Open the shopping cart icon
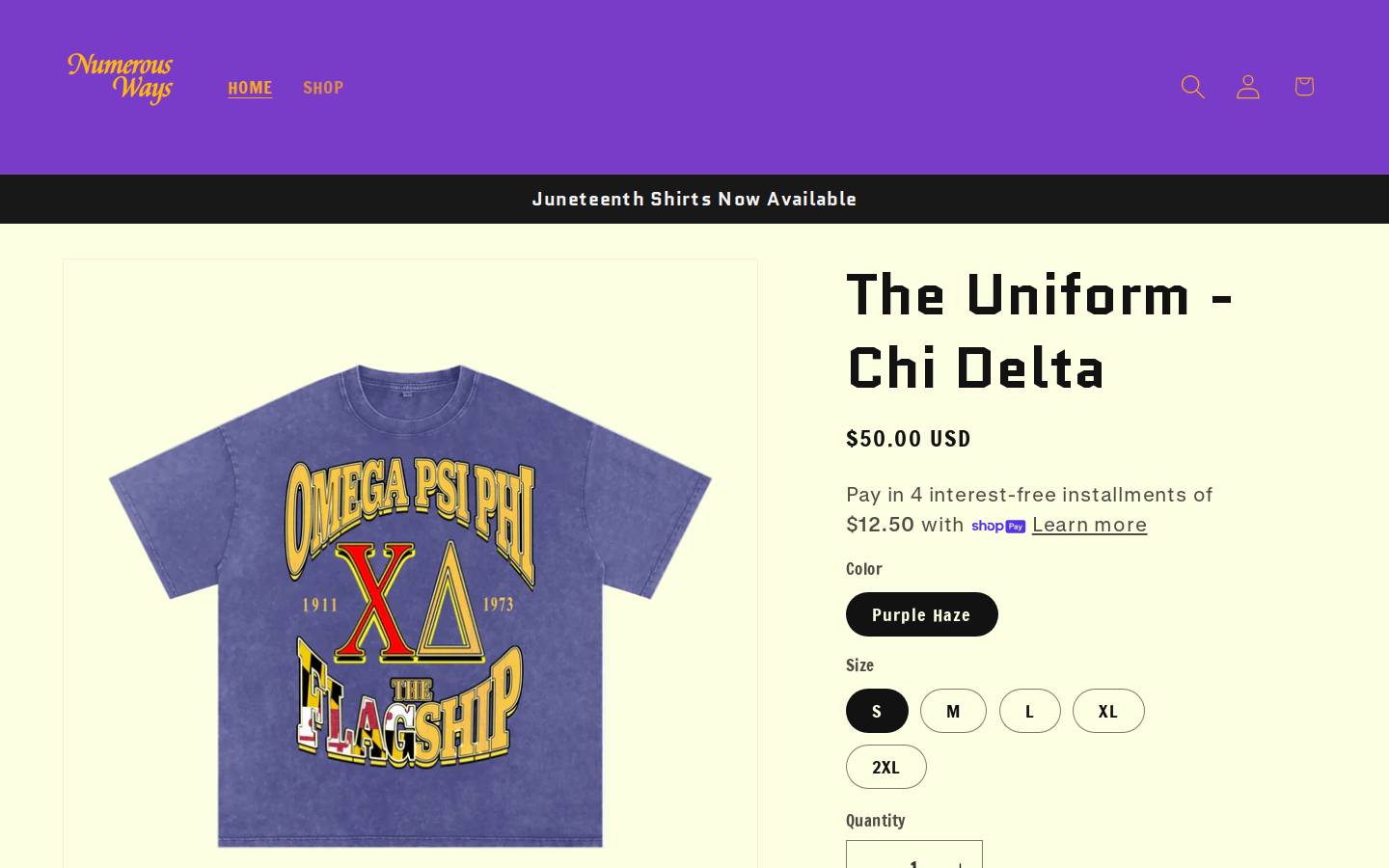 pyautogui.click(x=1304, y=87)
